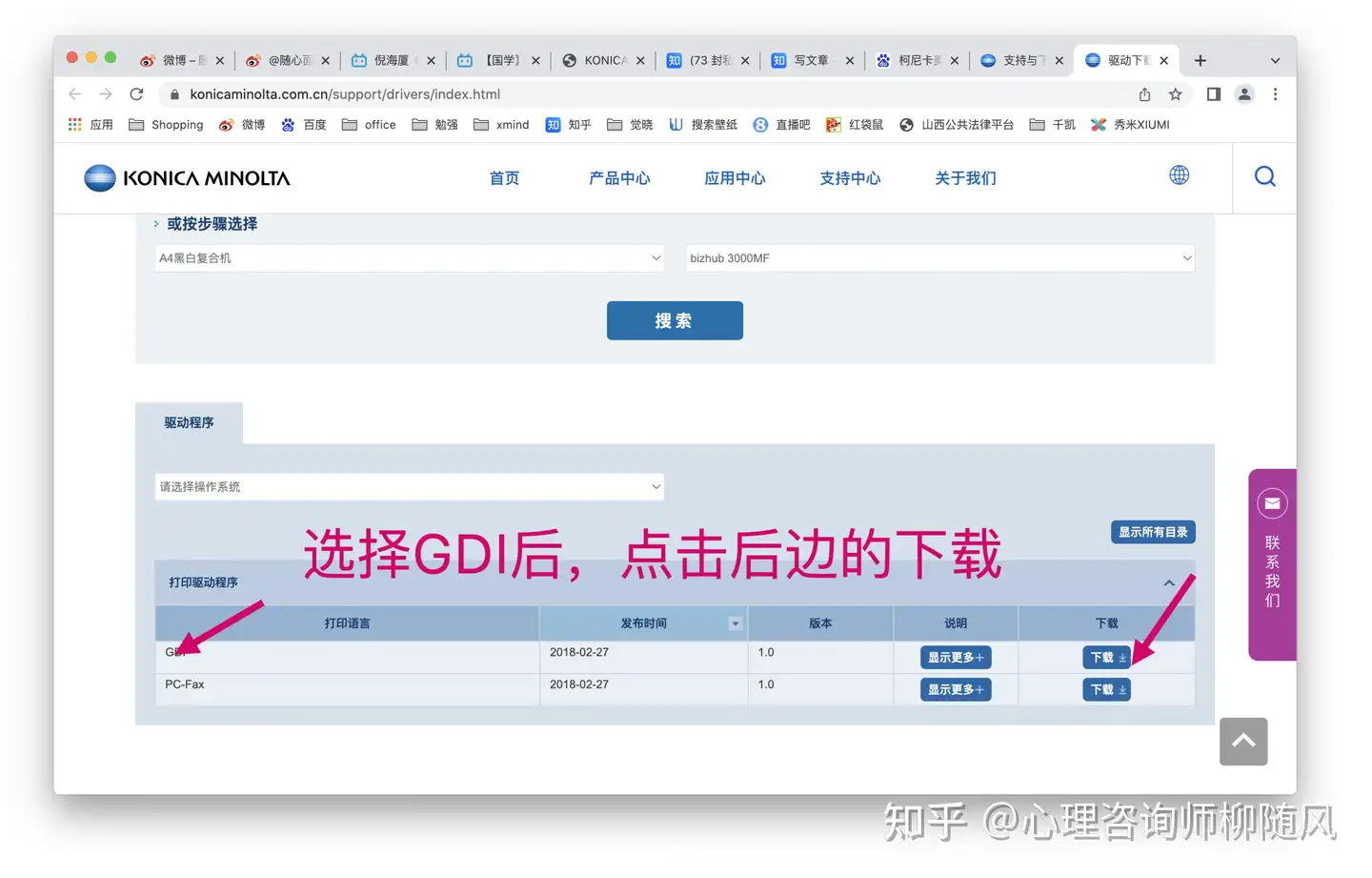This screenshot has height=878, width=1372.
Task: Reload the page with refresh icon
Action: (136, 94)
